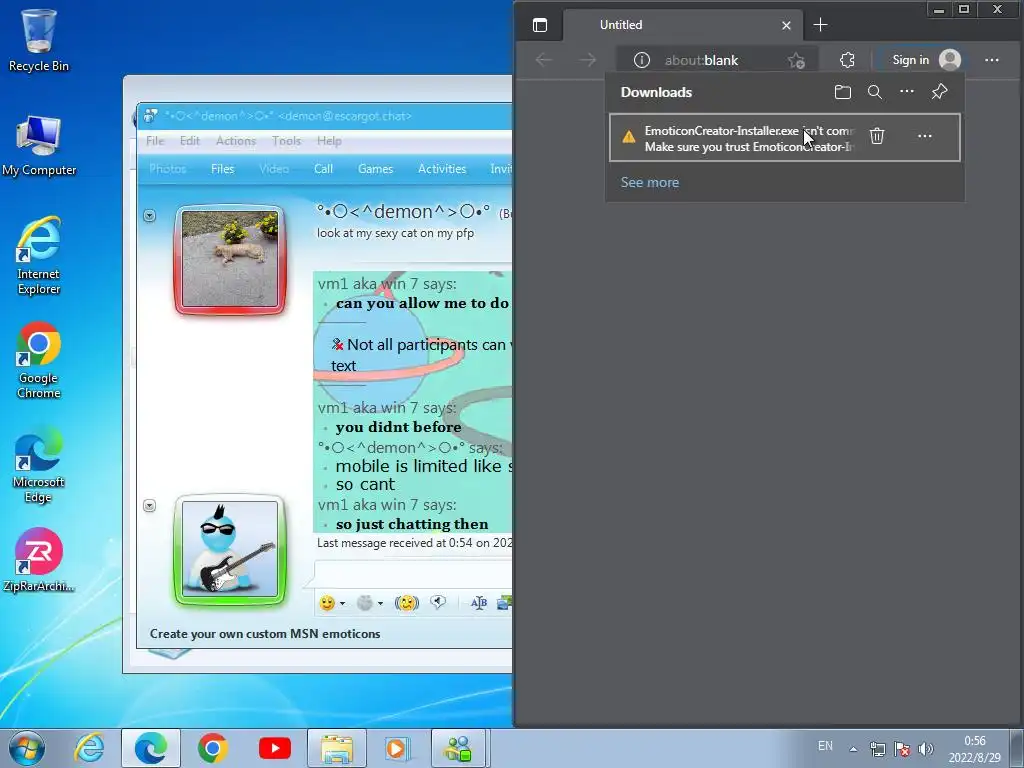Open the Recycle Bin desktop icon
This screenshot has width=1024, height=768.
39,40
